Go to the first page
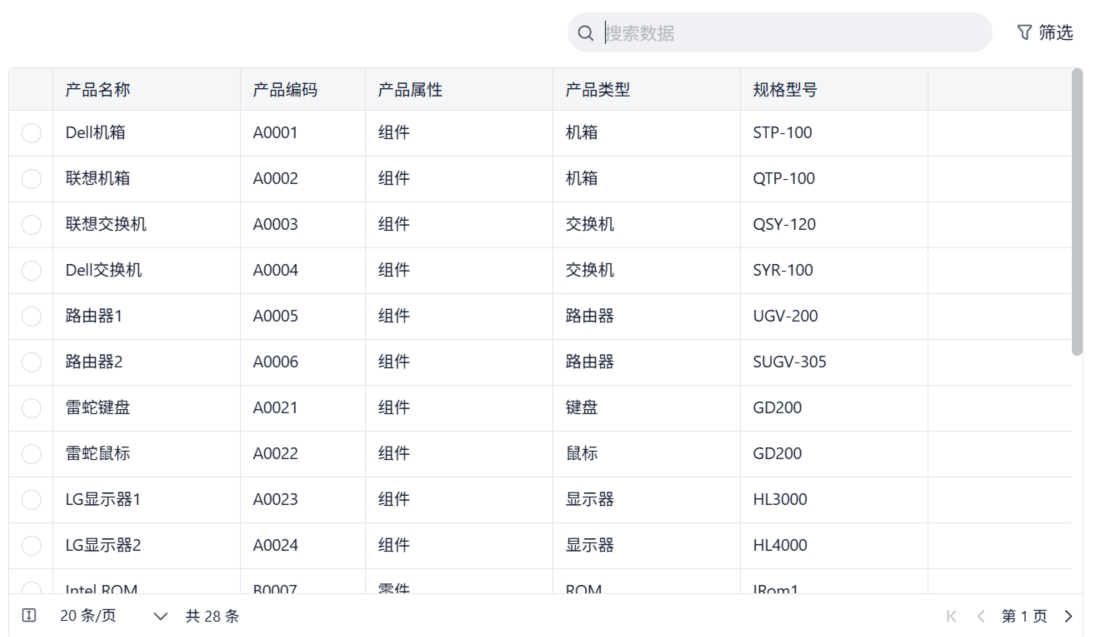 950,616
